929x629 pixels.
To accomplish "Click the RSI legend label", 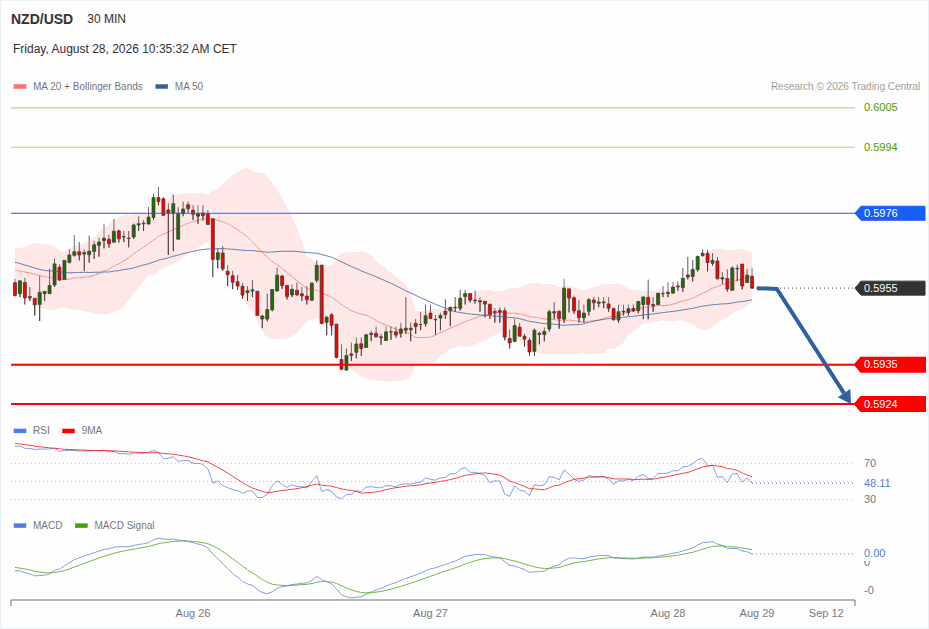I will coord(41,431).
